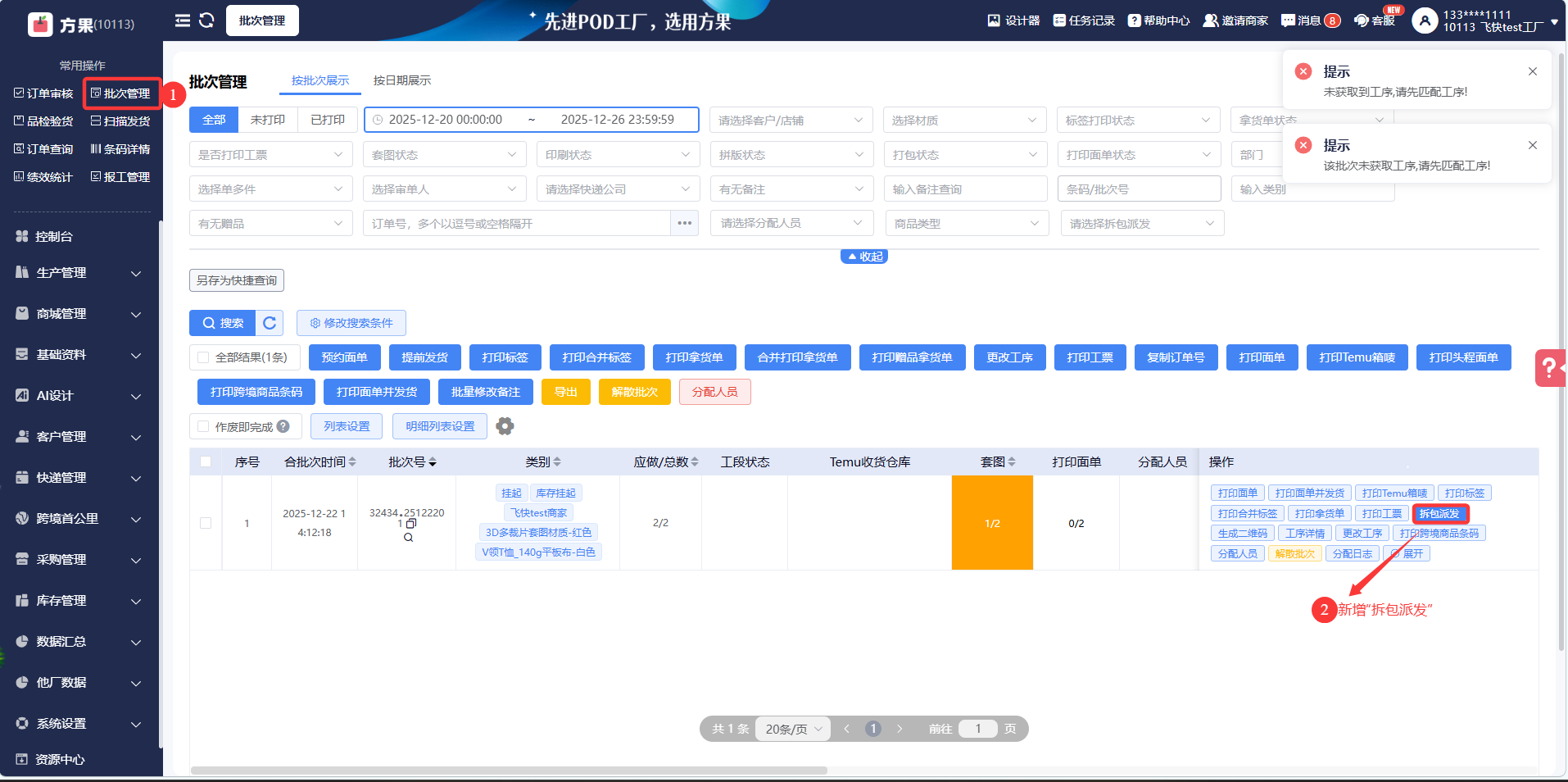Contact 客服 customer service
1568x782 pixels.
click(1375, 20)
